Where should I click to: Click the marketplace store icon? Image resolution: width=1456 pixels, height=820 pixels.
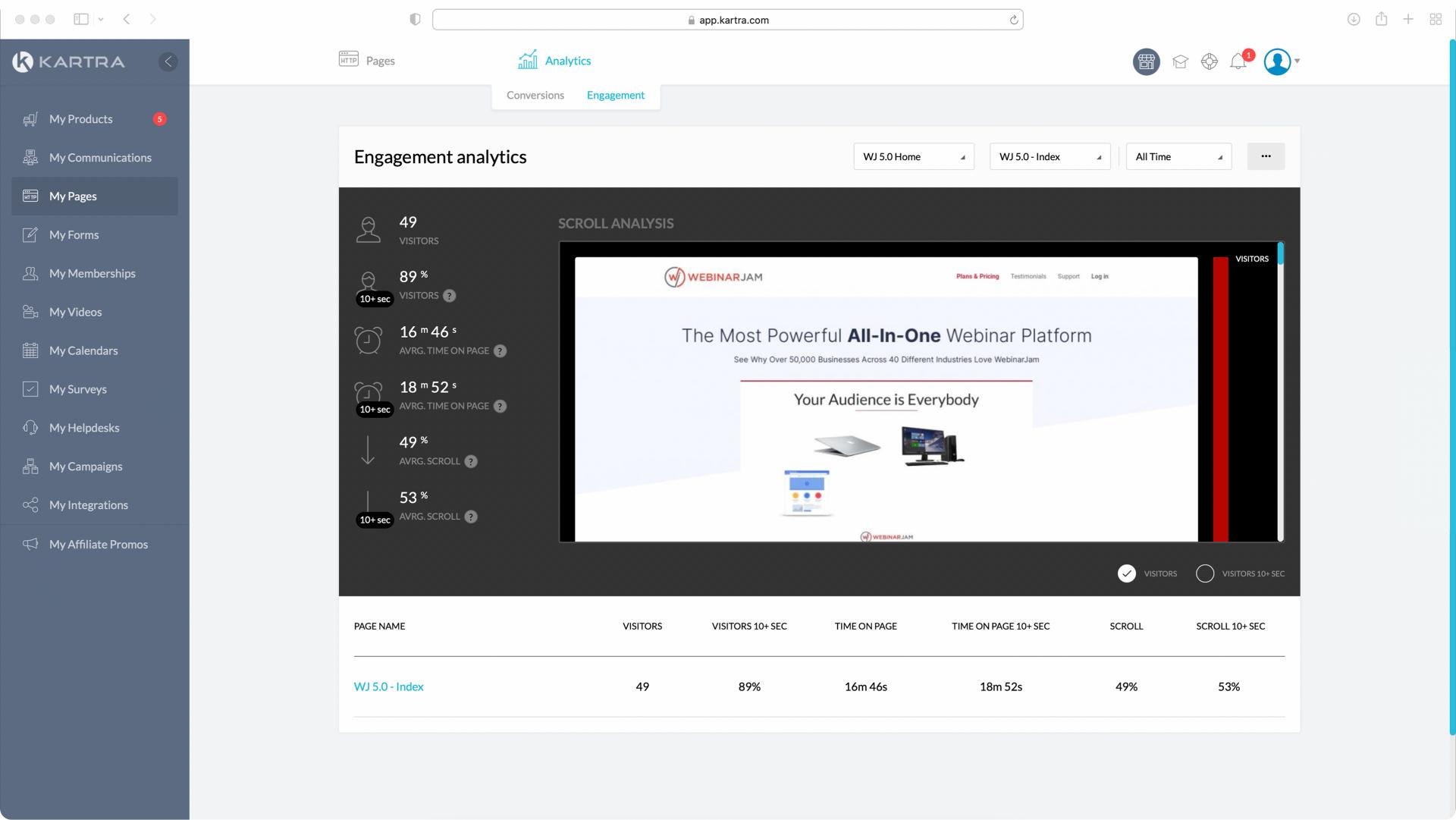point(1146,61)
